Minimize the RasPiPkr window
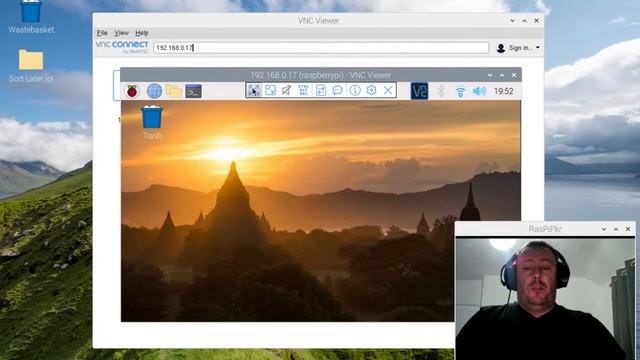This screenshot has height=360, width=640. (604, 229)
